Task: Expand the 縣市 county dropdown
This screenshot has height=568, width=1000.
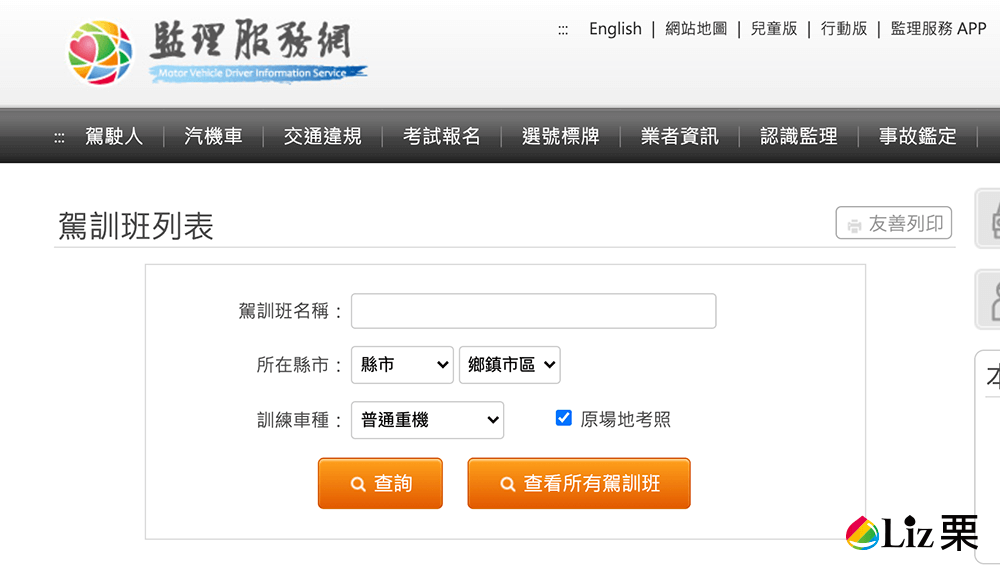Action: 402,365
